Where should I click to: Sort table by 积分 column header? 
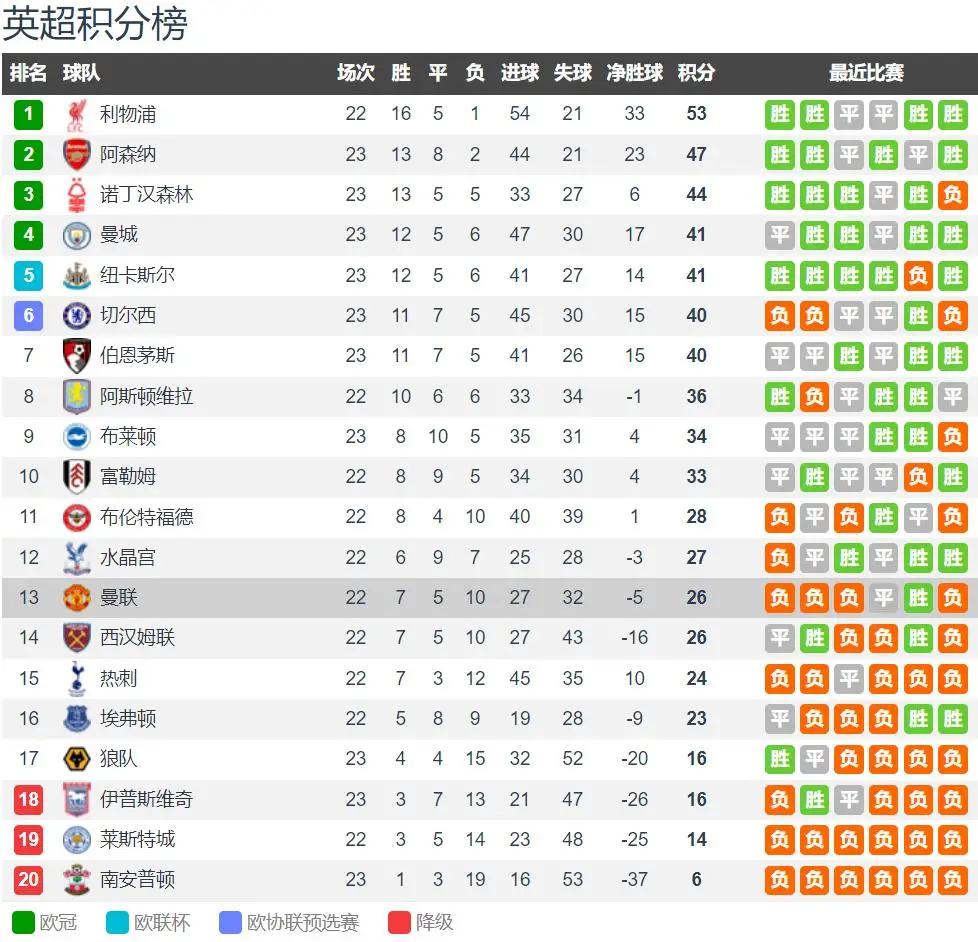[696, 73]
